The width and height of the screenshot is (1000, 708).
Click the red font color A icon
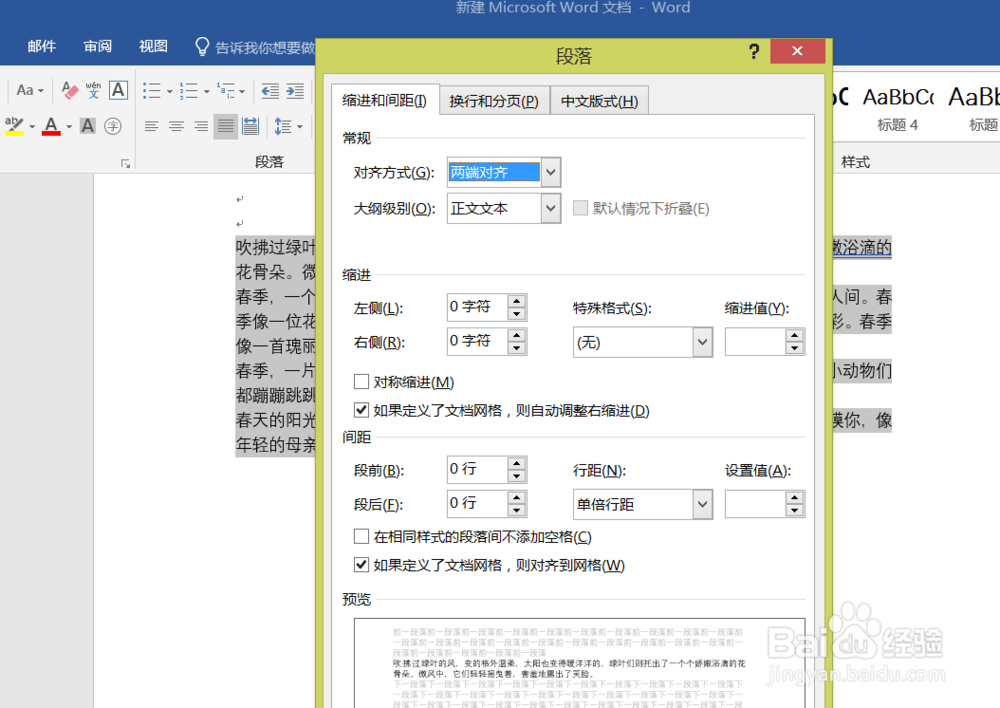[51, 126]
